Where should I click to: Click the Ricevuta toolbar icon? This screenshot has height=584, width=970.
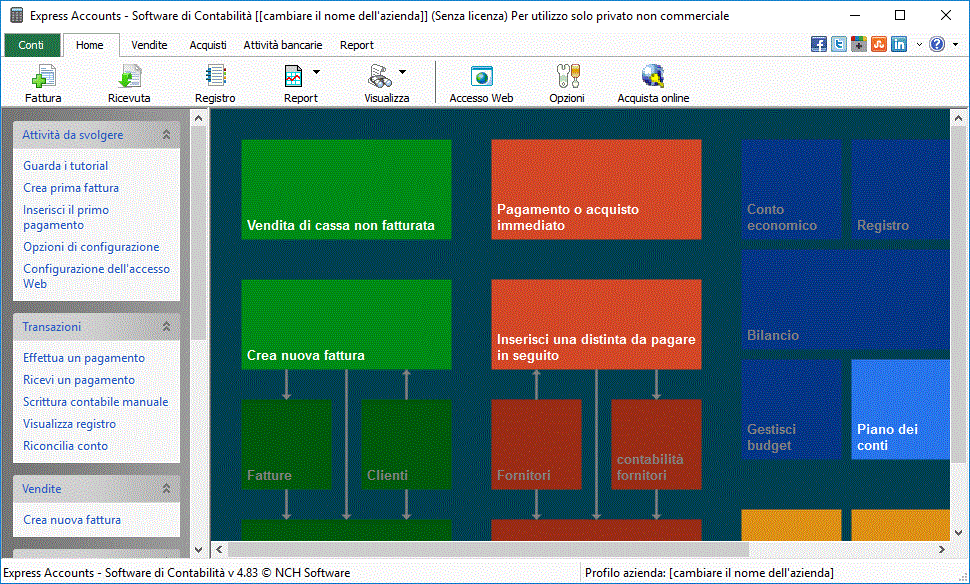coord(129,77)
